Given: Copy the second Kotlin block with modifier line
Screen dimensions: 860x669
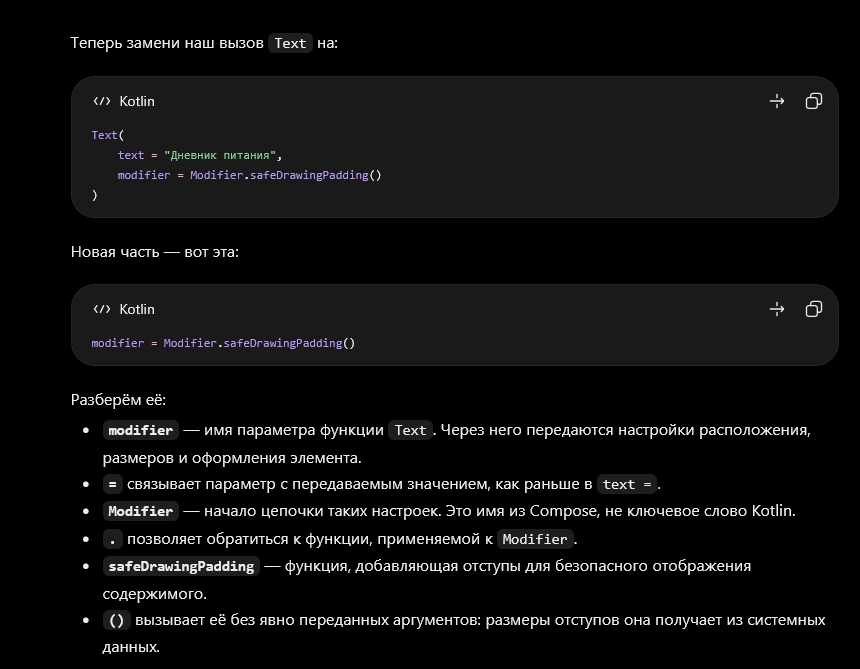Looking at the screenshot, I should [813, 309].
